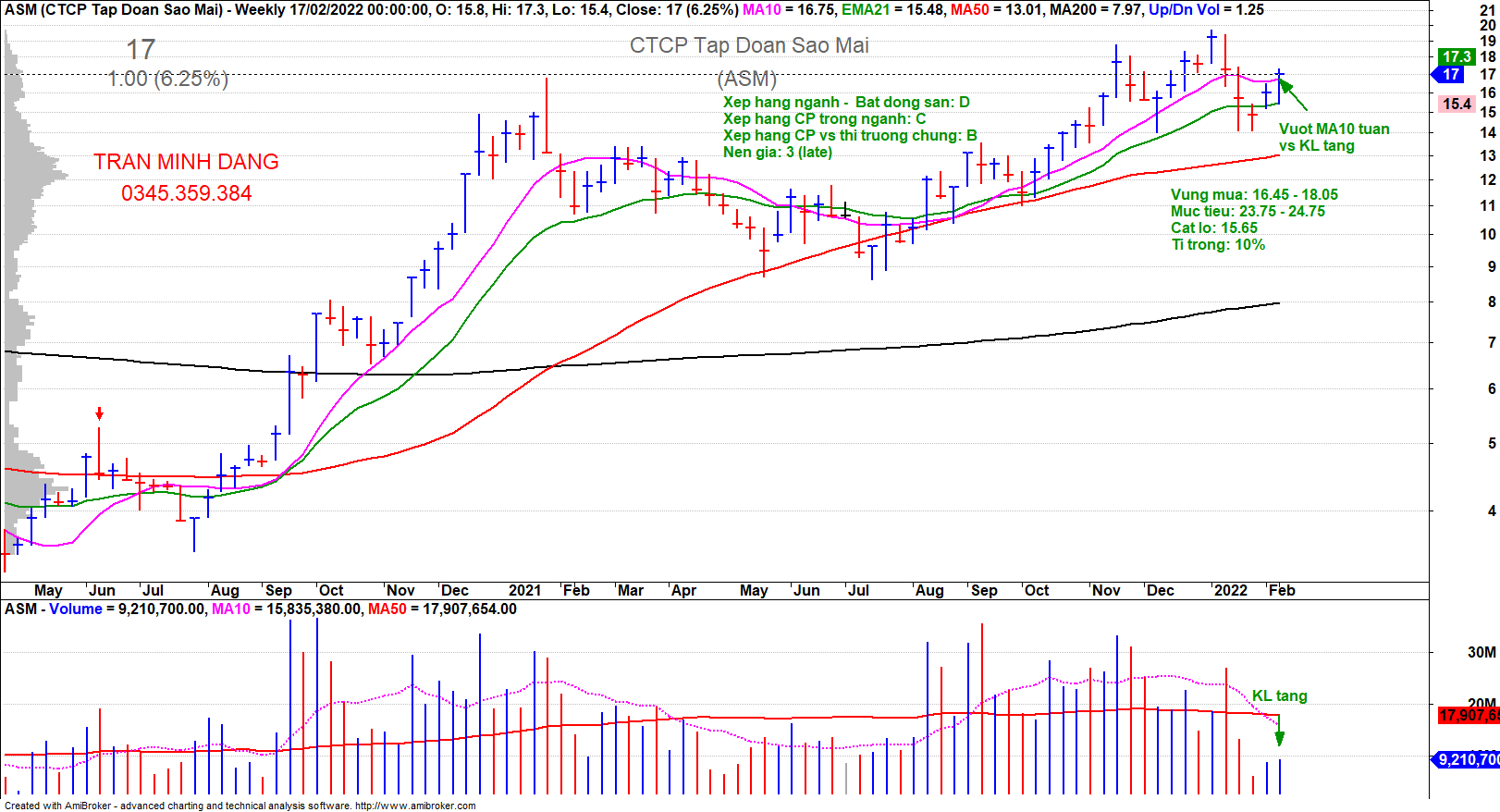Click "MA50 = 17,907,654.00" volume readout
This screenshot has height=812, width=1500.
click(443, 609)
